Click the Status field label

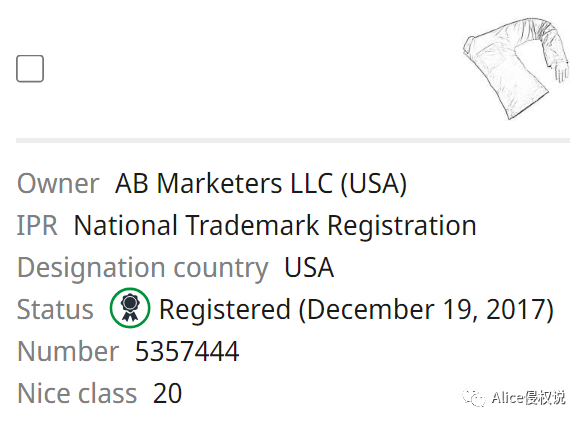(x=55, y=309)
